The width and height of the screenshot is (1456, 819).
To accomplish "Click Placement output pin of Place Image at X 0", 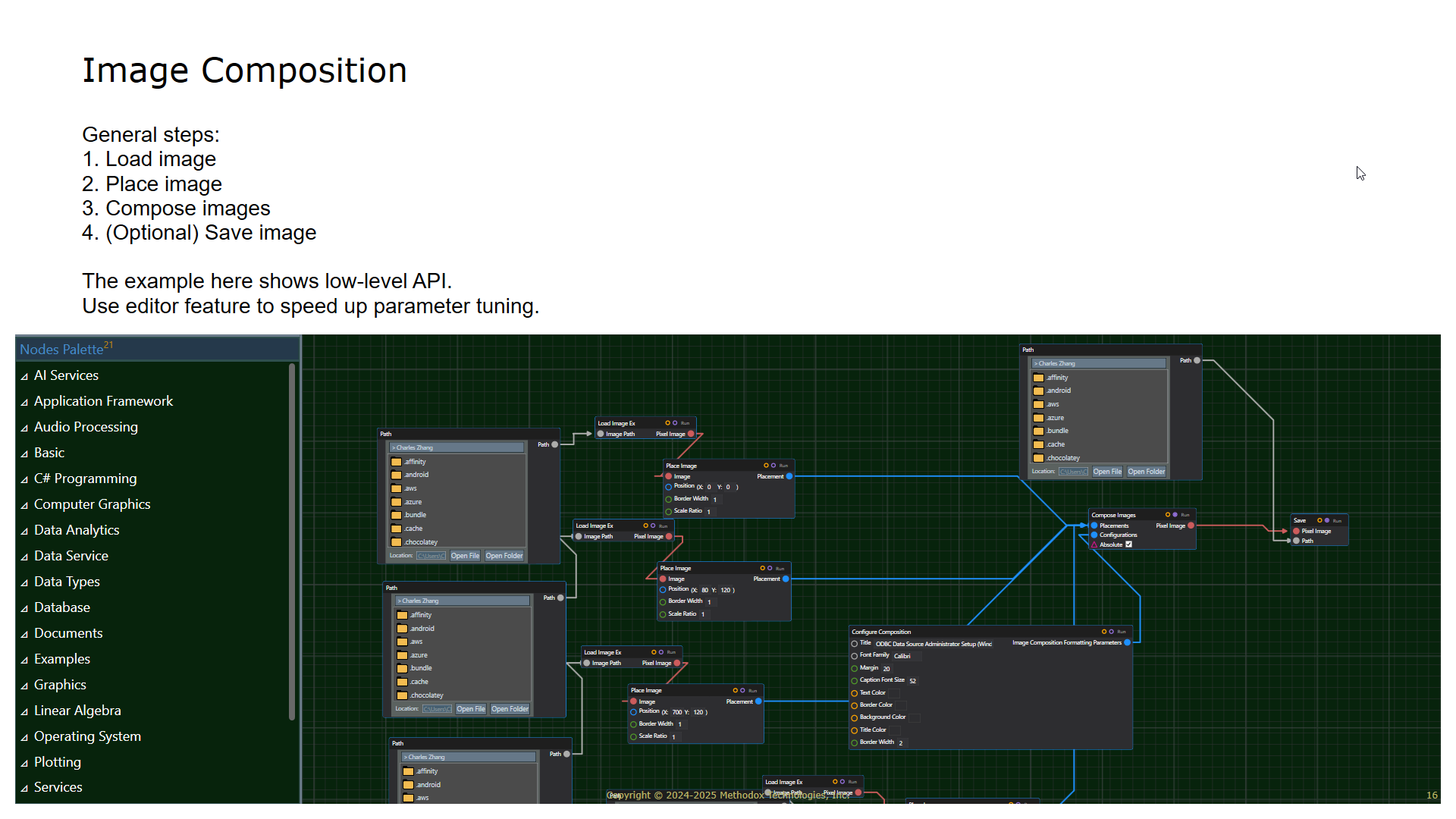I will tap(789, 476).
